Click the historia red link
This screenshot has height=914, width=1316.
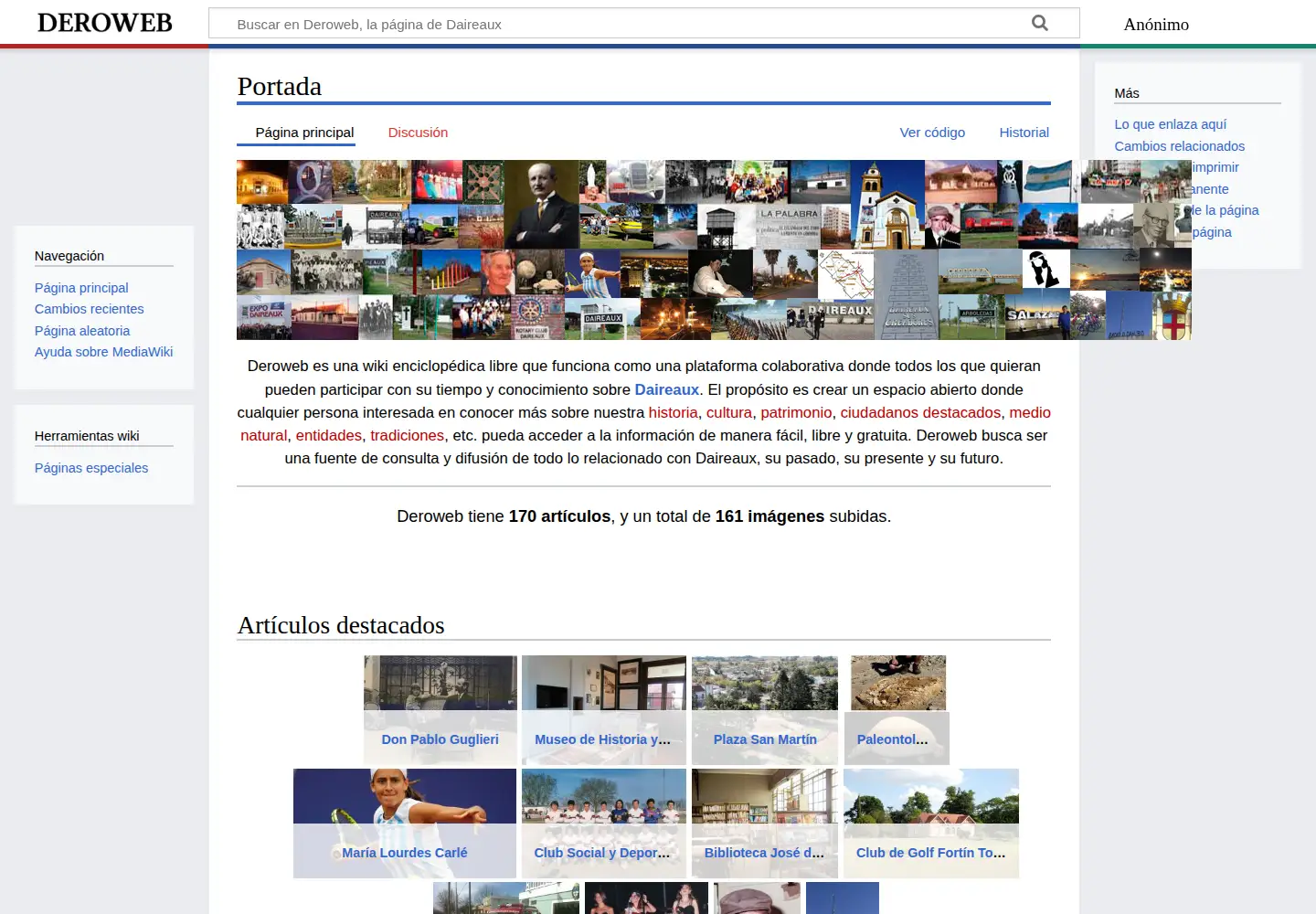pyautogui.click(x=673, y=412)
